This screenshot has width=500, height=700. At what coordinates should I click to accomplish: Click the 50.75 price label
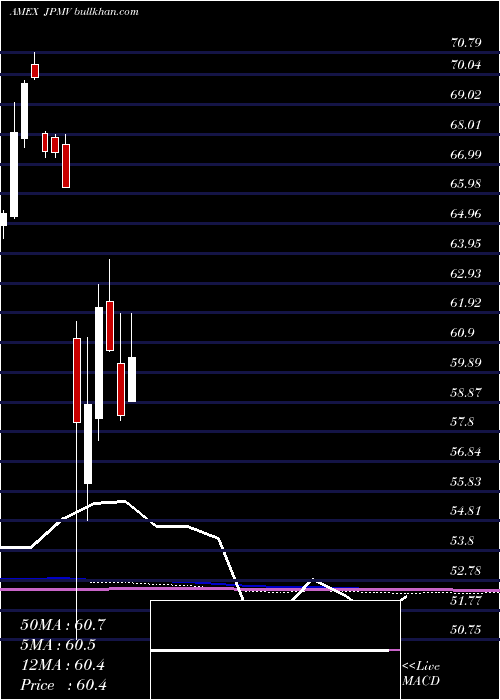tap(466, 630)
